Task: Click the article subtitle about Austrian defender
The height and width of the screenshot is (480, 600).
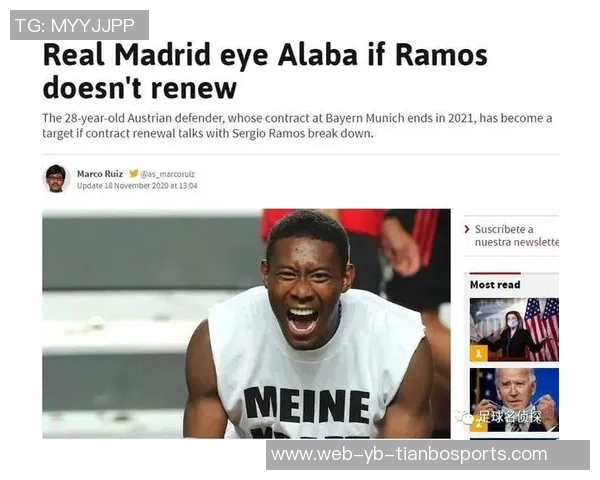Action: click(297, 126)
